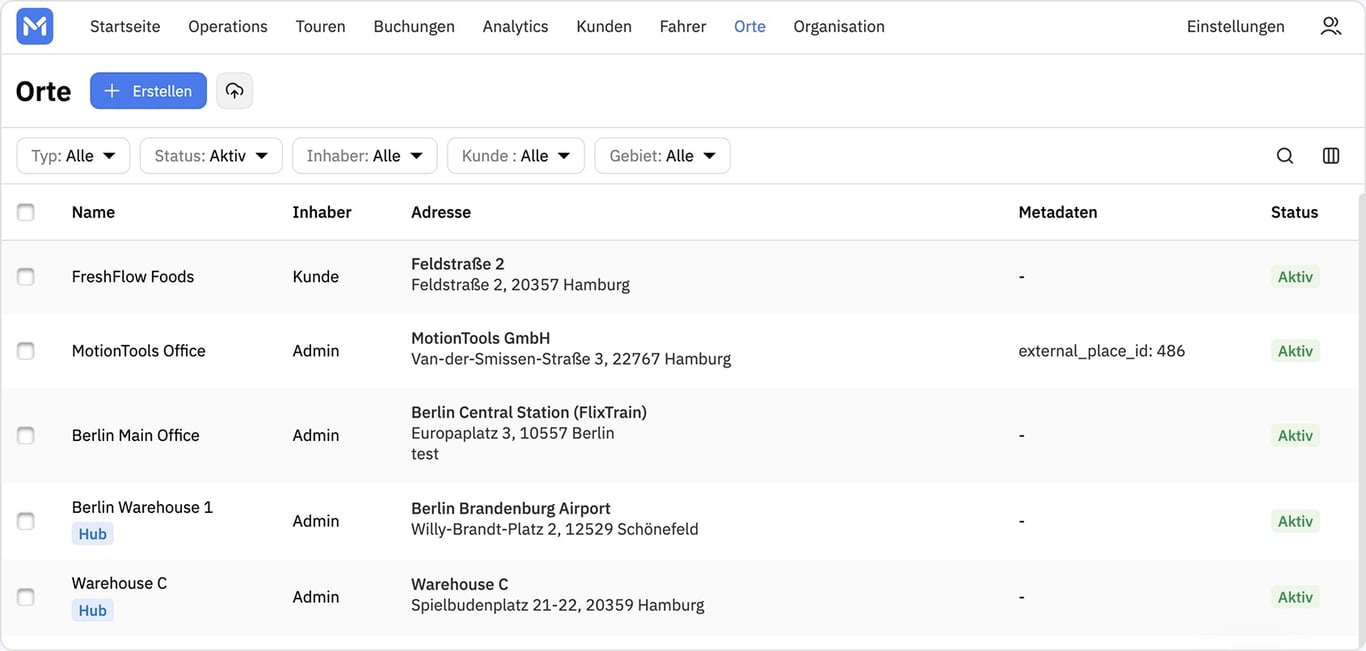Open the Warehouse C place name

pyautogui.click(x=119, y=583)
